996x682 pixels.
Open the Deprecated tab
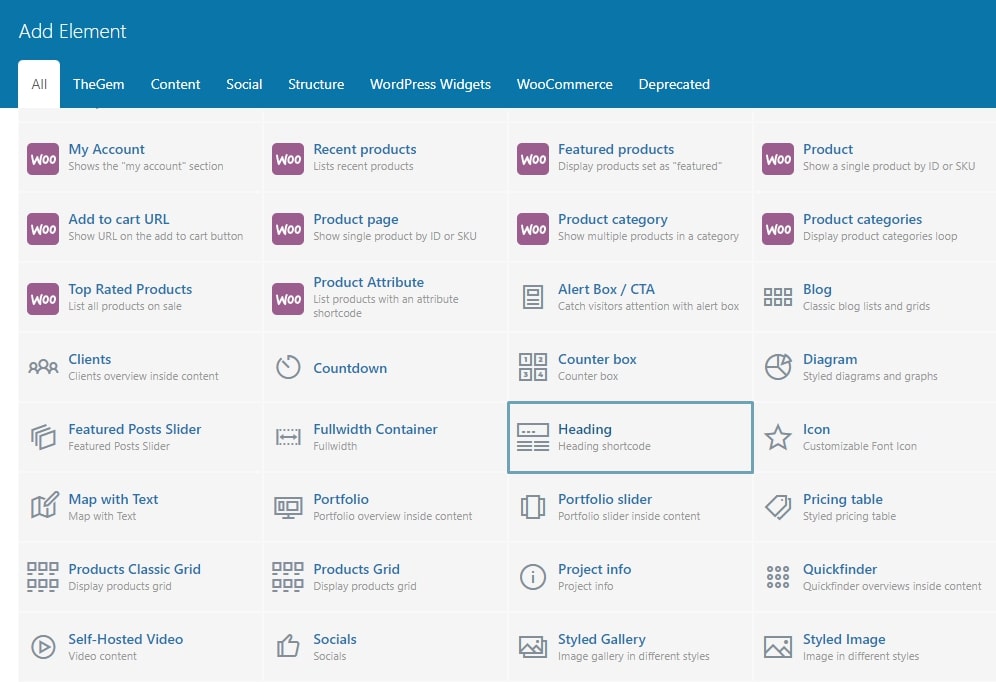(674, 84)
